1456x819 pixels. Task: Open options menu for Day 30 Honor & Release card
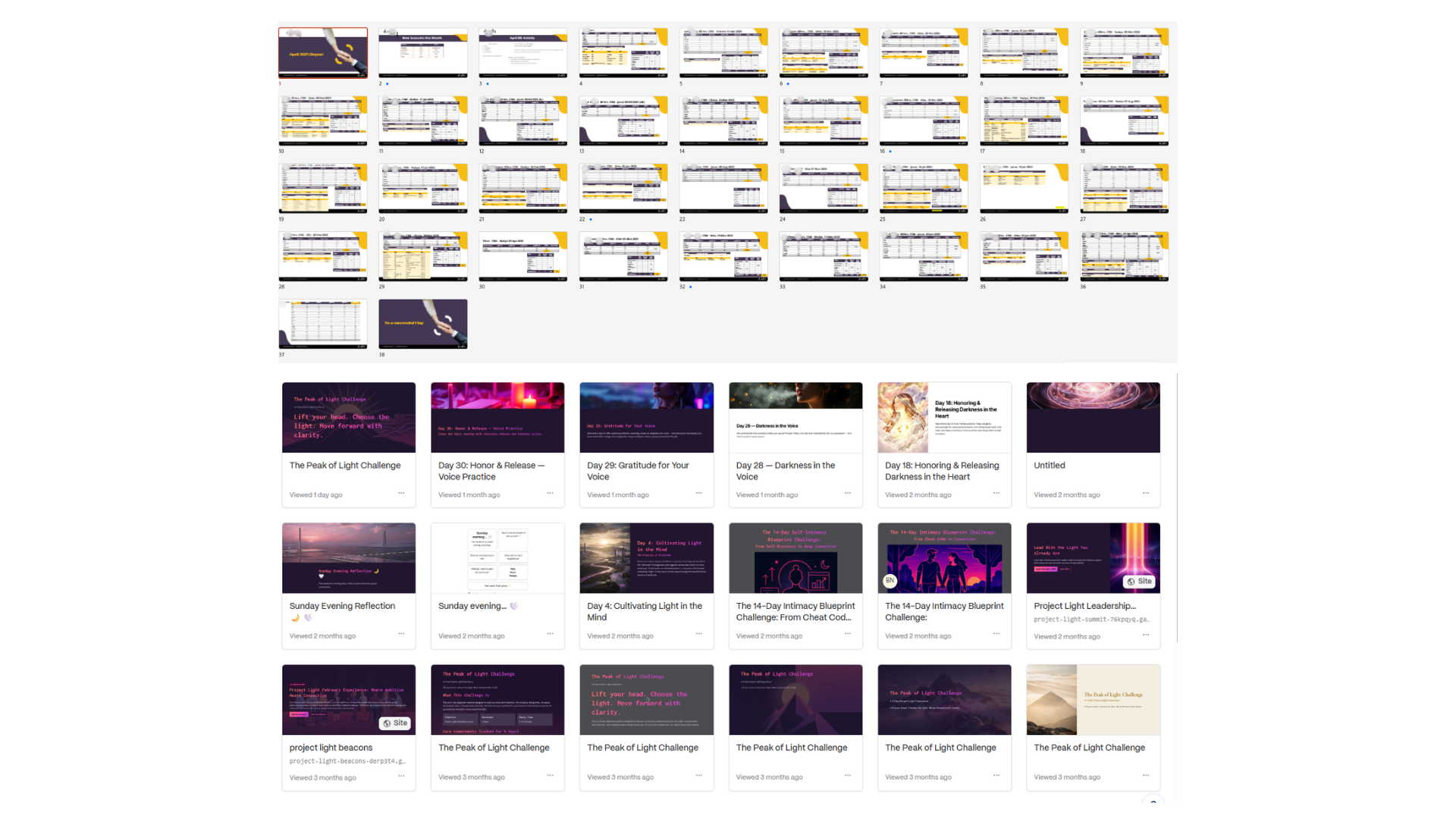[x=550, y=494]
